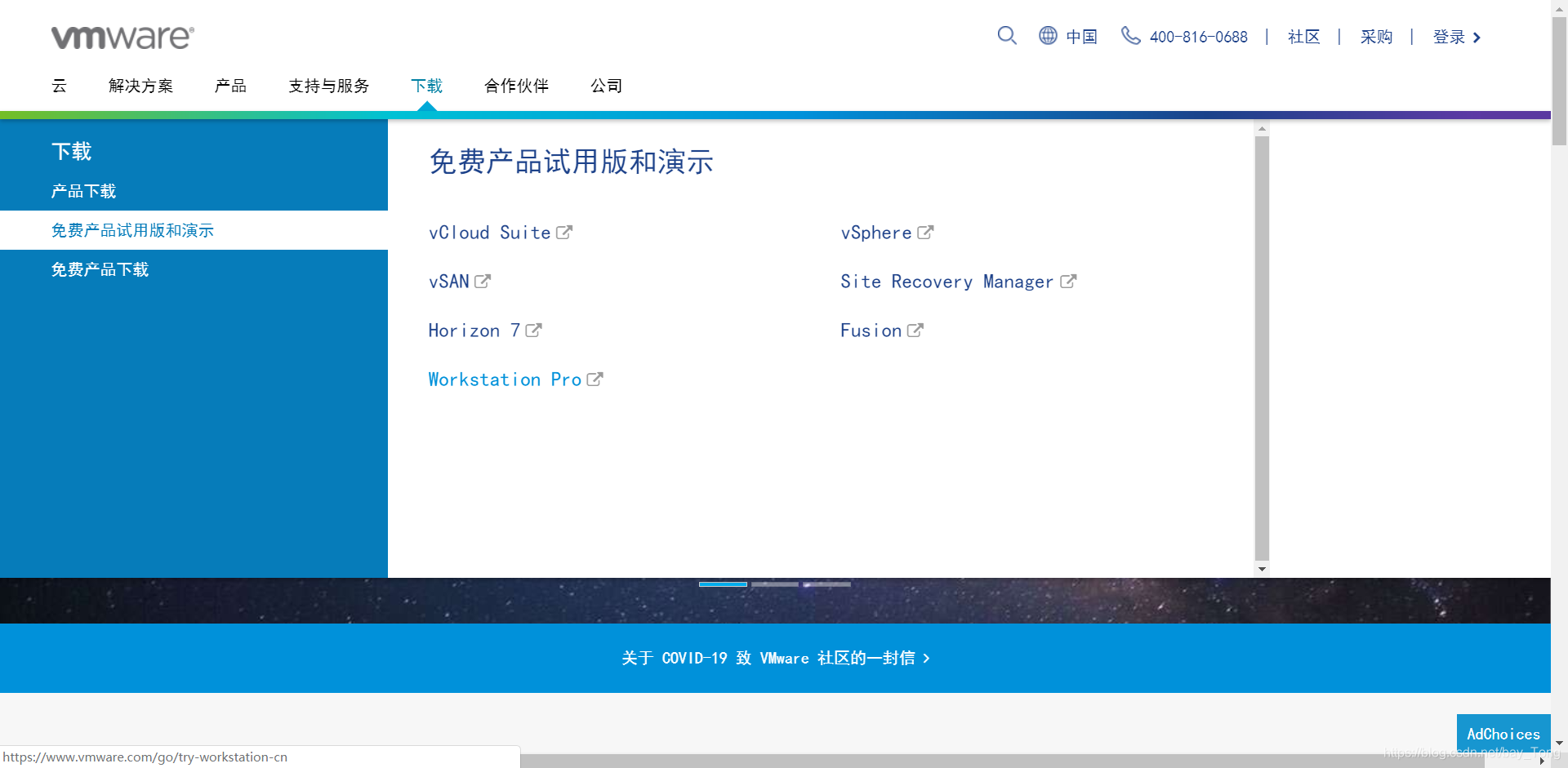Open the vCloud Suite trial link
Viewport: 1568px width, 768px height.
pyautogui.click(x=490, y=233)
